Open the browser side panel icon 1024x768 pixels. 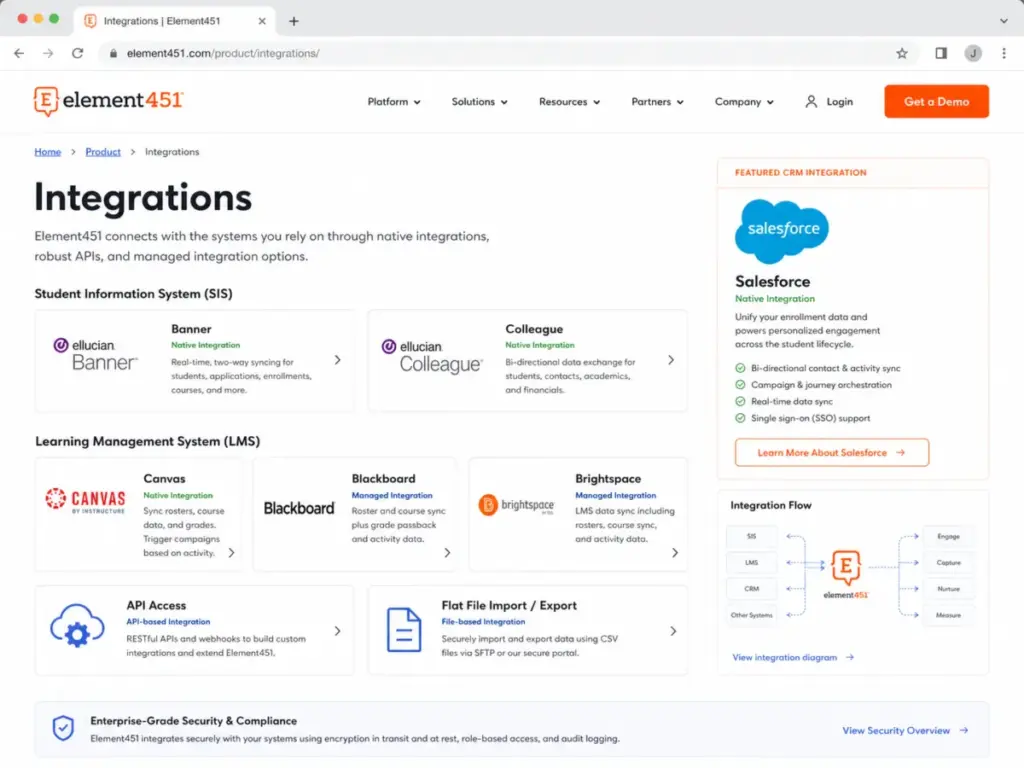click(x=941, y=54)
